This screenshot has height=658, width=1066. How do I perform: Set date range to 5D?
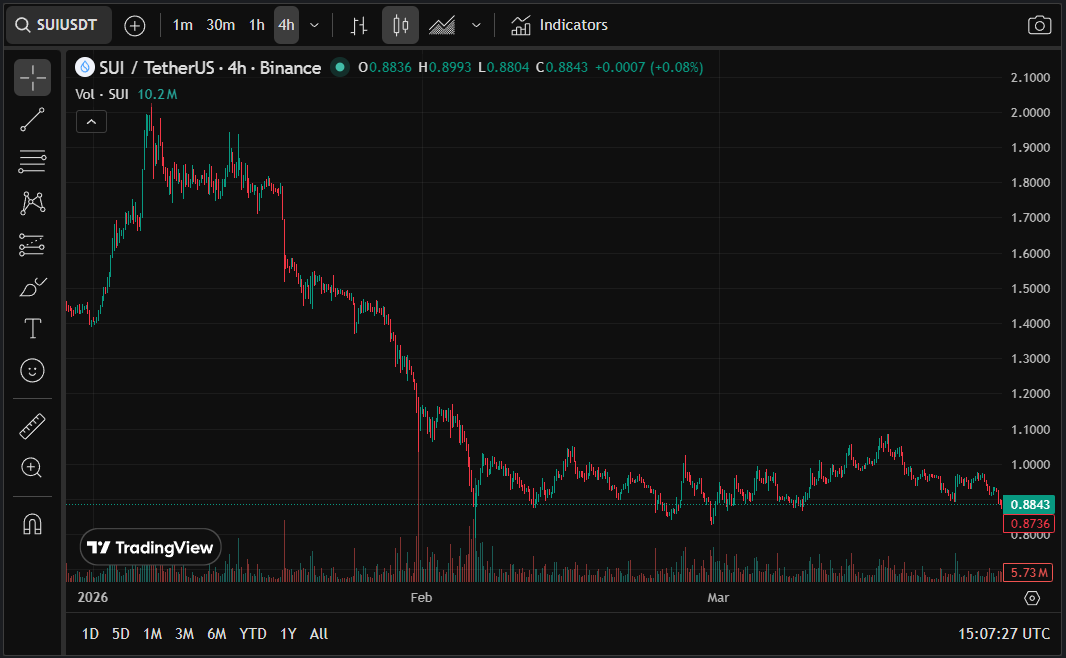point(120,634)
